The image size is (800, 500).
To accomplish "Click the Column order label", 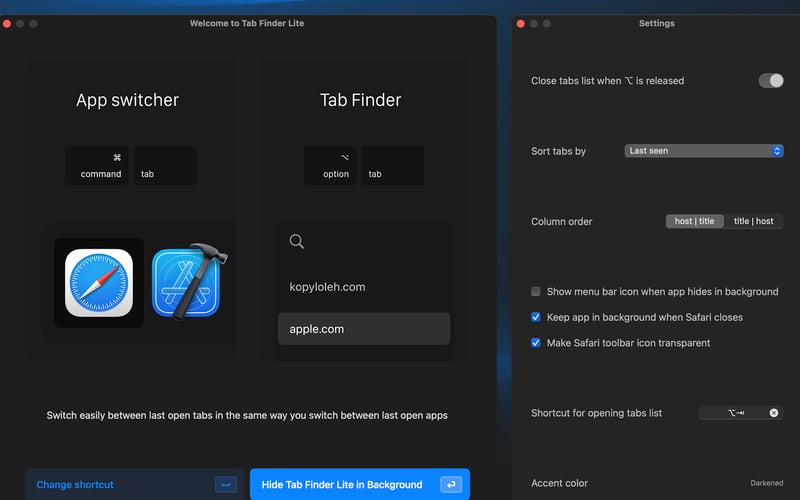I will [561, 221].
